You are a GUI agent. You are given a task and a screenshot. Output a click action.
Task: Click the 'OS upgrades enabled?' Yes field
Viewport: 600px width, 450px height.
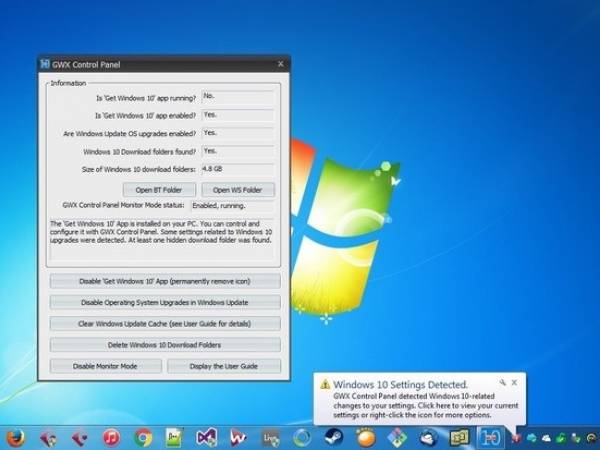tap(238, 133)
